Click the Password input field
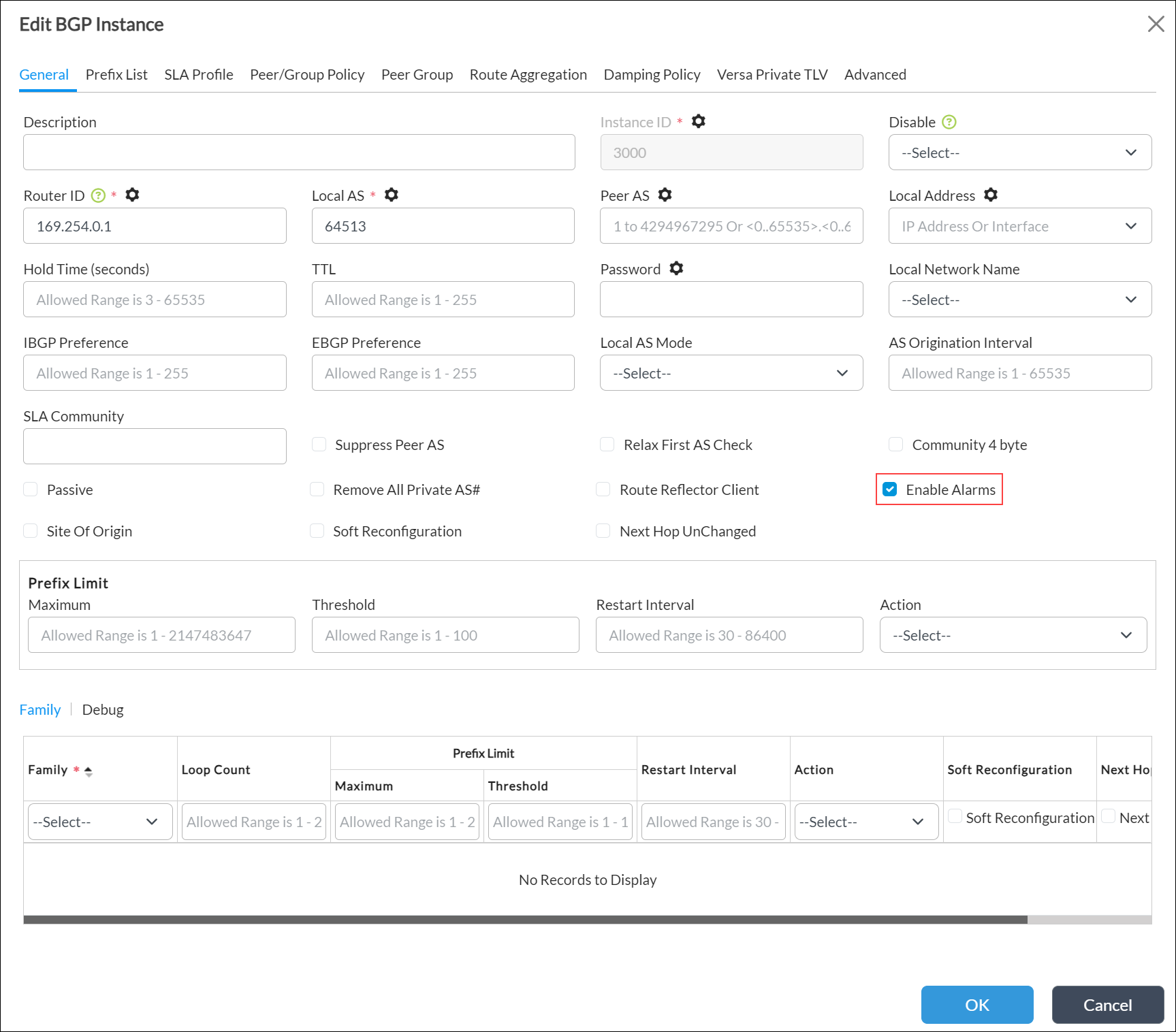This screenshot has height=1032, width=1176. [x=731, y=300]
